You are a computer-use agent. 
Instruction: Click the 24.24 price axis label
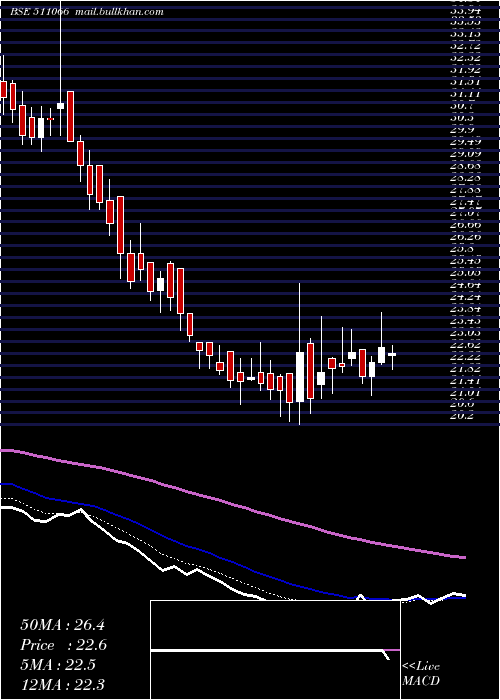coord(466,297)
